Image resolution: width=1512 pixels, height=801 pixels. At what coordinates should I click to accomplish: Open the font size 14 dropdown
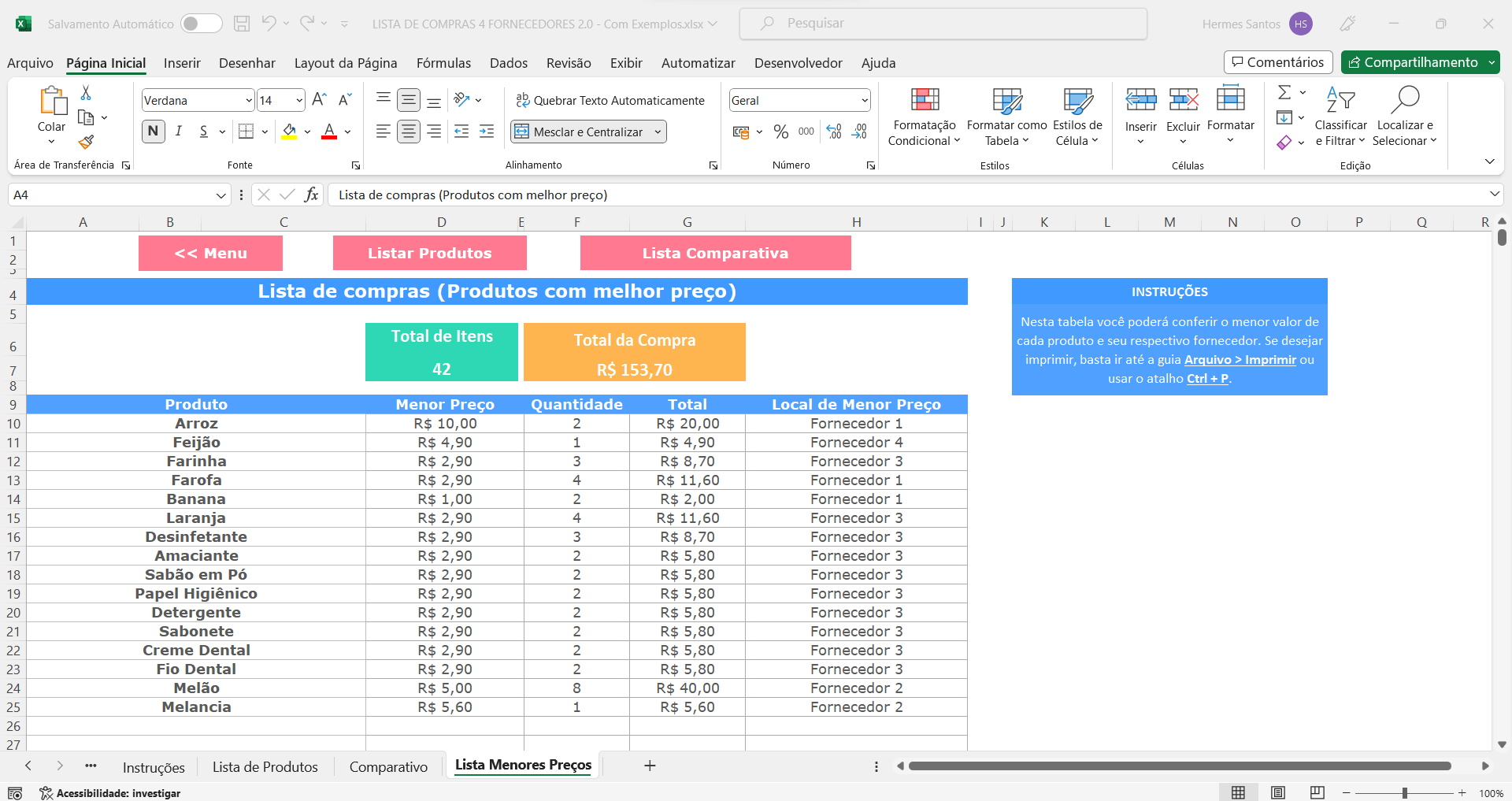299,100
